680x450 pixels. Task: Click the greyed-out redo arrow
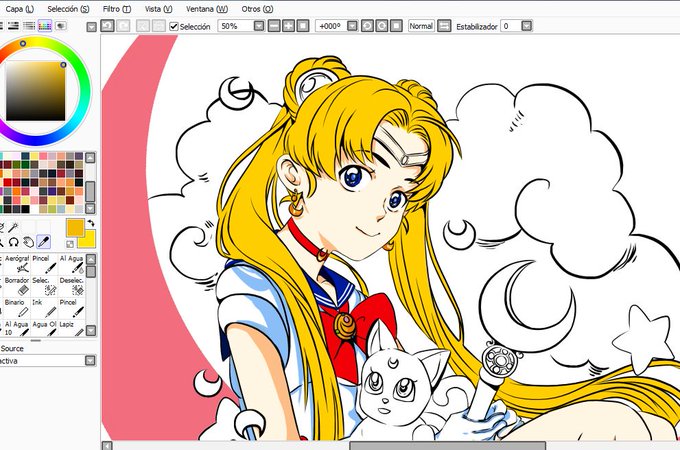[123, 26]
